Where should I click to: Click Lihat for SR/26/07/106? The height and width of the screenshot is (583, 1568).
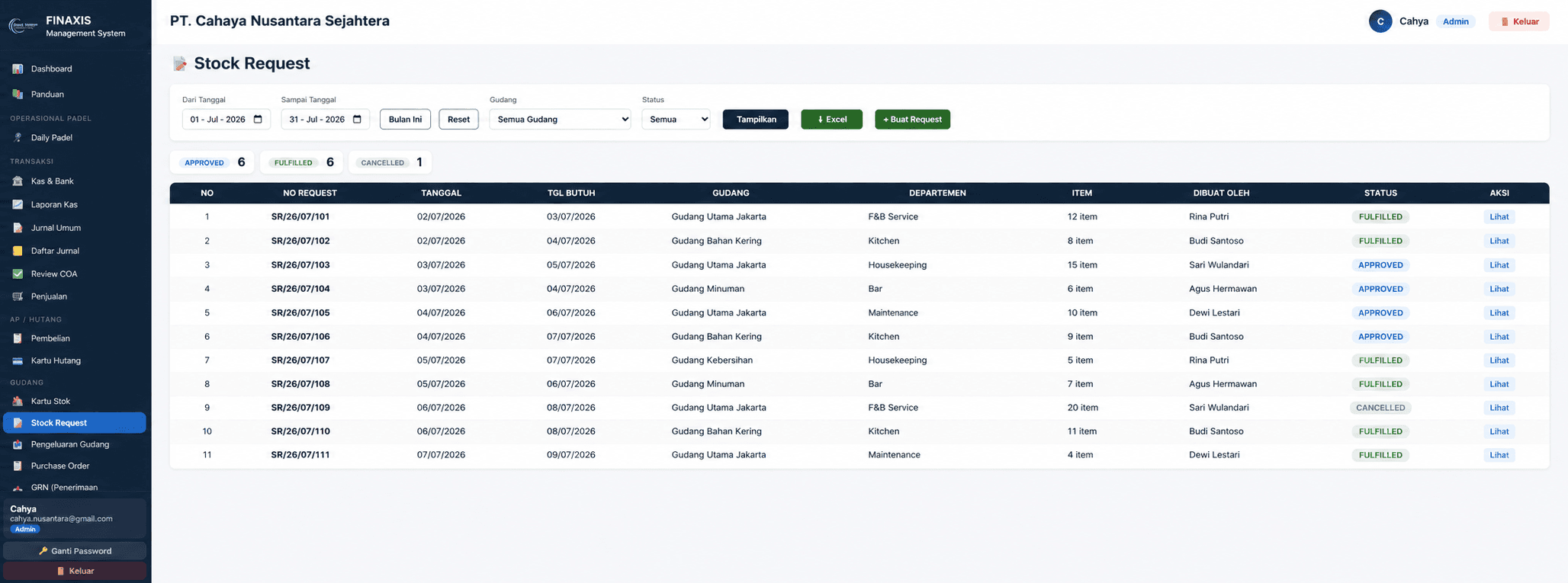(x=1499, y=336)
